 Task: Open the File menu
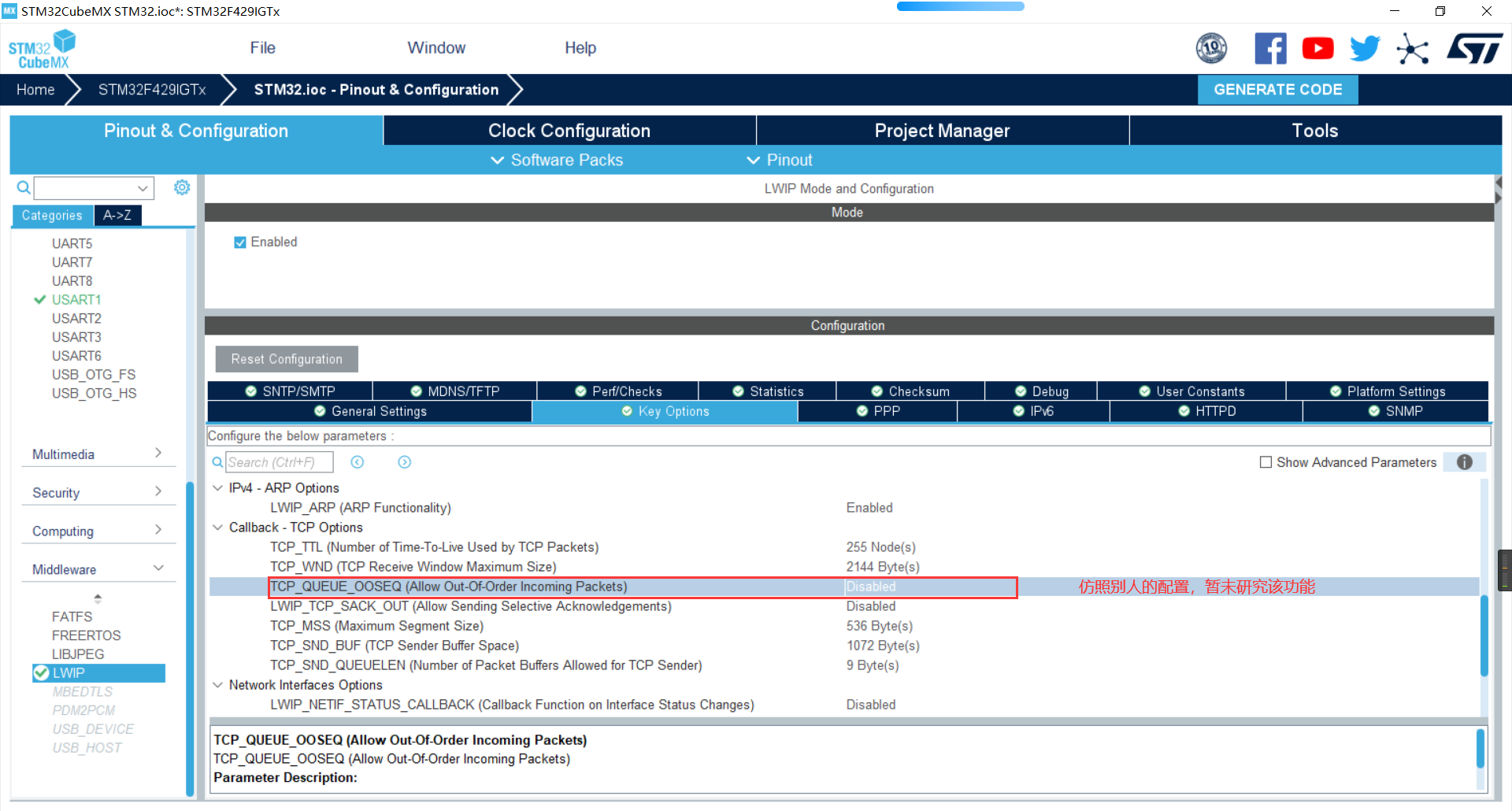262,48
